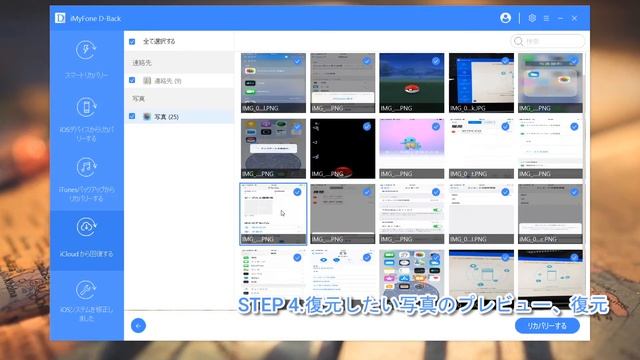Select Recover from iTunes Backup mode
The image size is (640, 360).
point(87,180)
